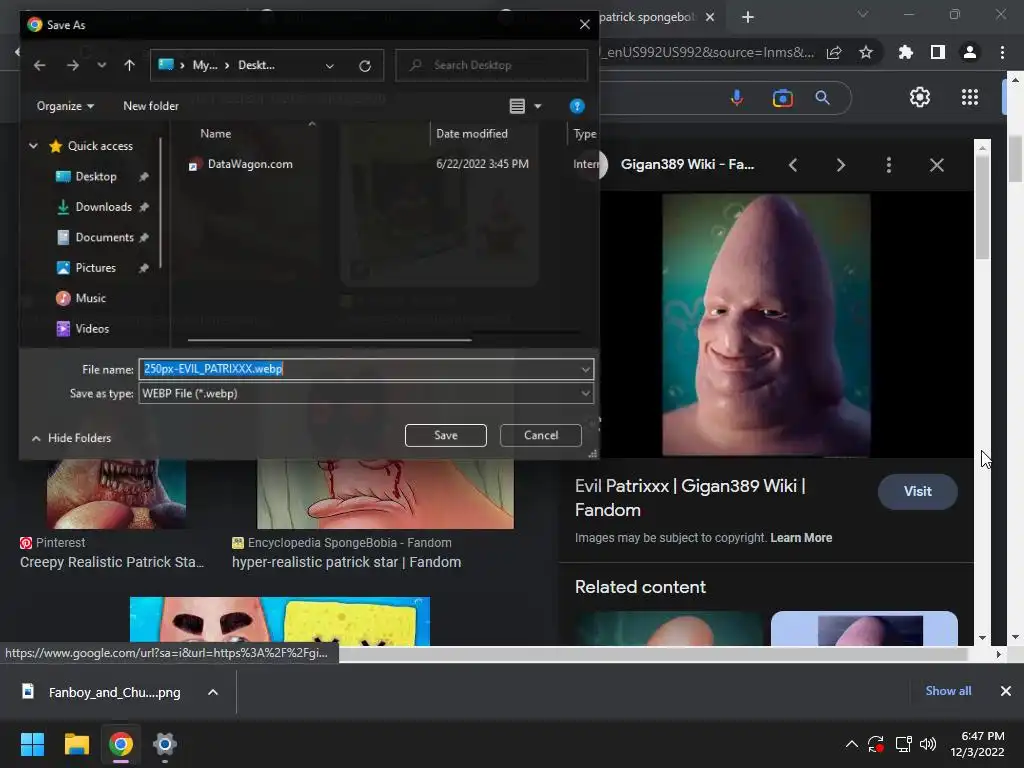The width and height of the screenshot is (1024, 768).
Task: Search by image with Google Lens
Action: tap(782, 98)
